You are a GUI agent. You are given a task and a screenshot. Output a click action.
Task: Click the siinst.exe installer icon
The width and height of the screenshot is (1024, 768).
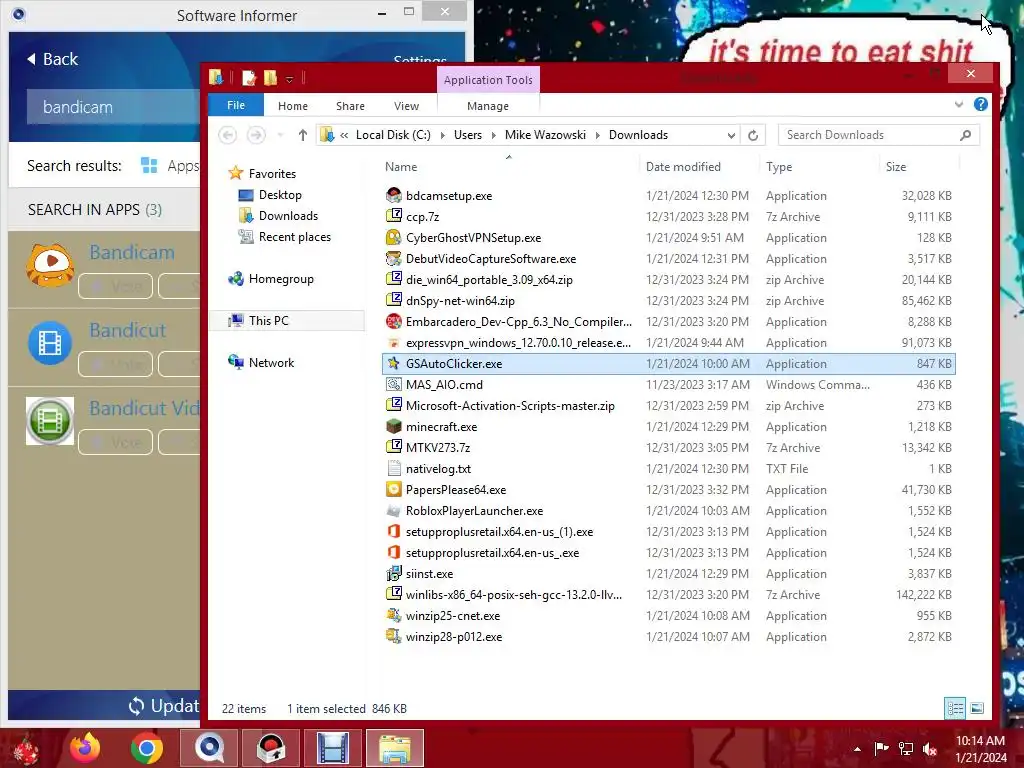(x=393, y=573)
